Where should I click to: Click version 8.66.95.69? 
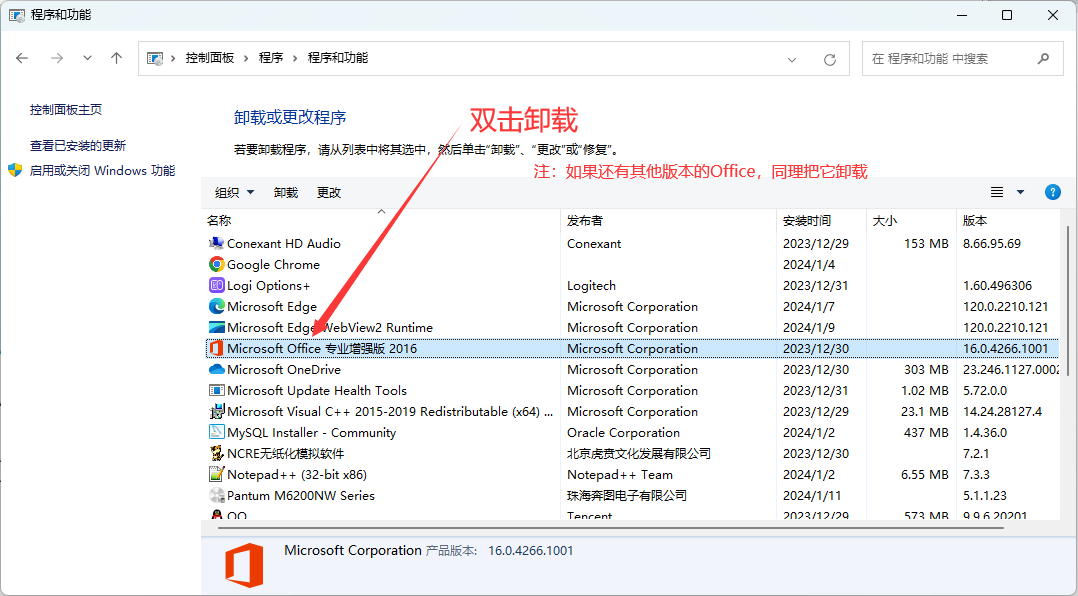(992, 243)
